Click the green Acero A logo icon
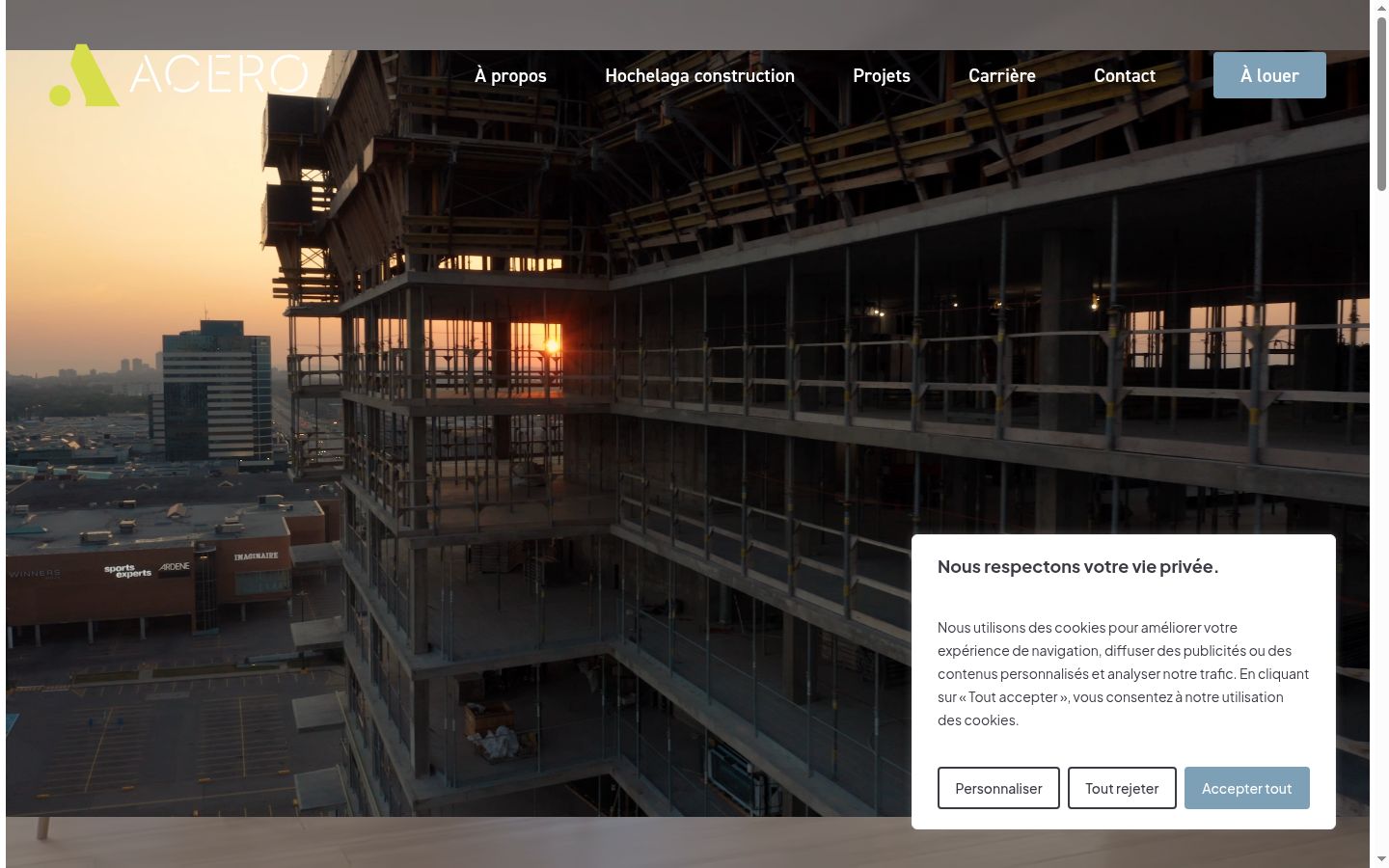 click(85, 75)
